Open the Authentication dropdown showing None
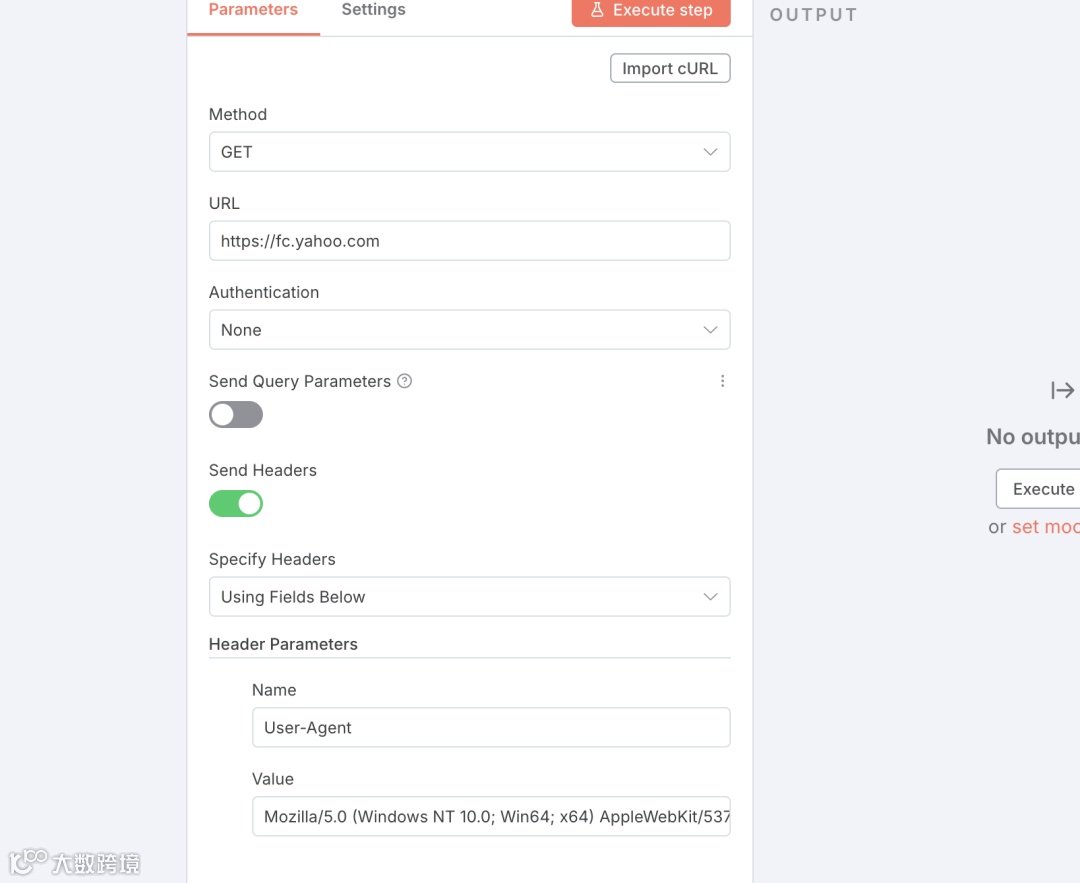 coord(450,330)
